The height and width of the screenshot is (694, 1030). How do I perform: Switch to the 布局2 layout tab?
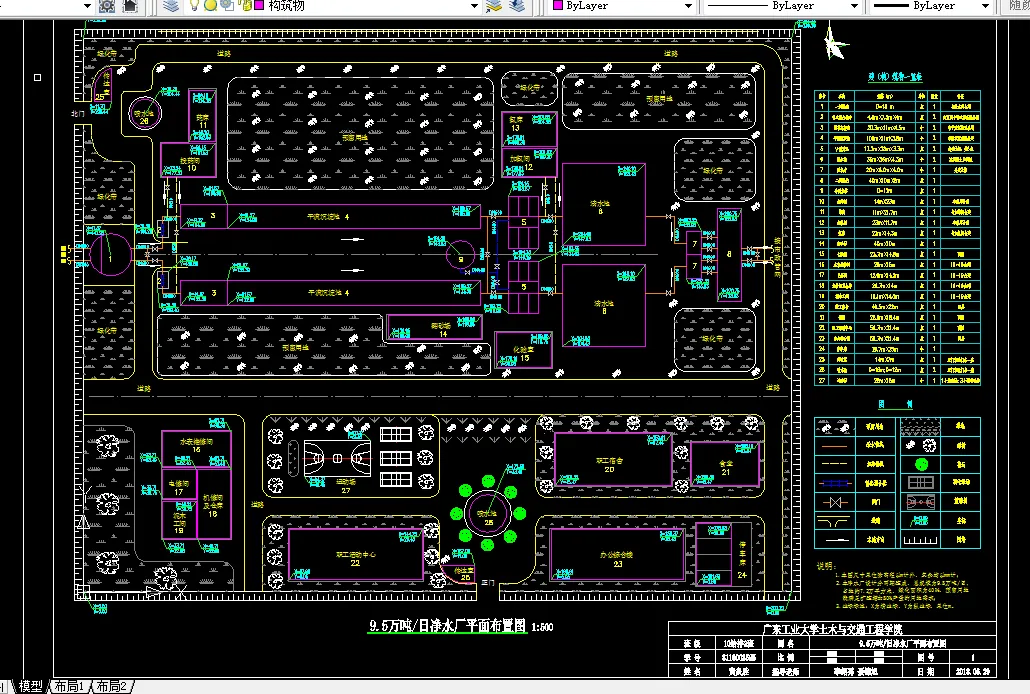[x=112, y=686]
